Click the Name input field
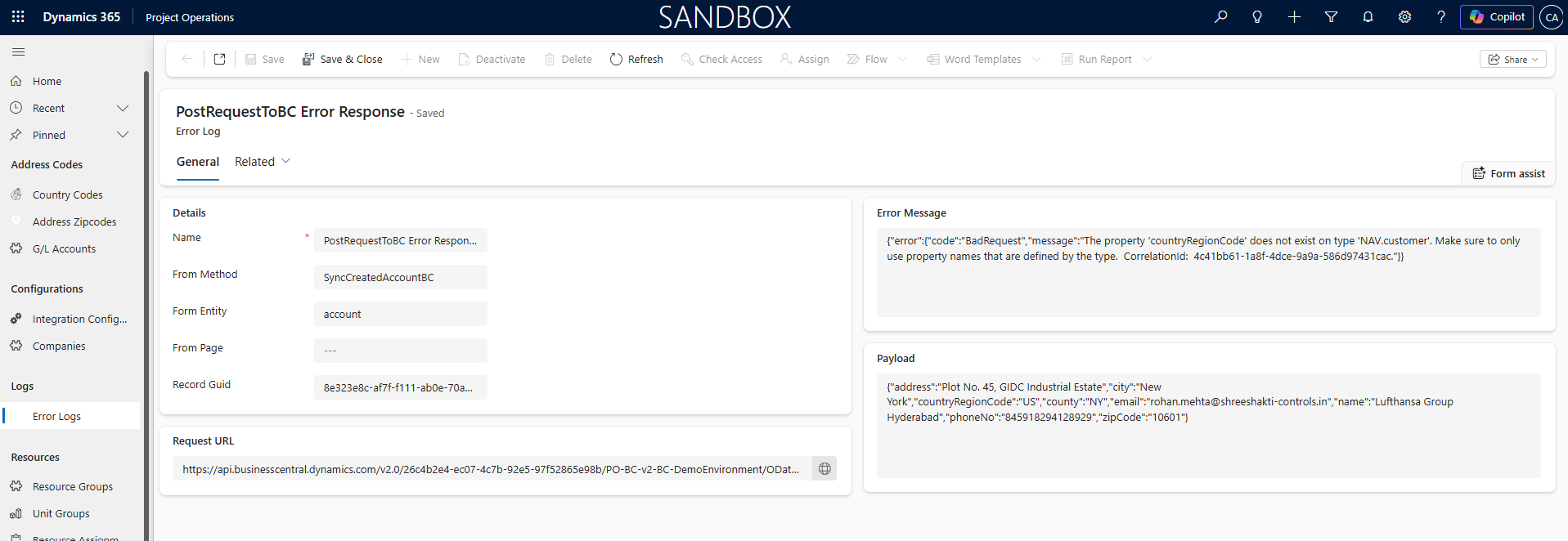 pyautogui.click(x=400, y=240)
